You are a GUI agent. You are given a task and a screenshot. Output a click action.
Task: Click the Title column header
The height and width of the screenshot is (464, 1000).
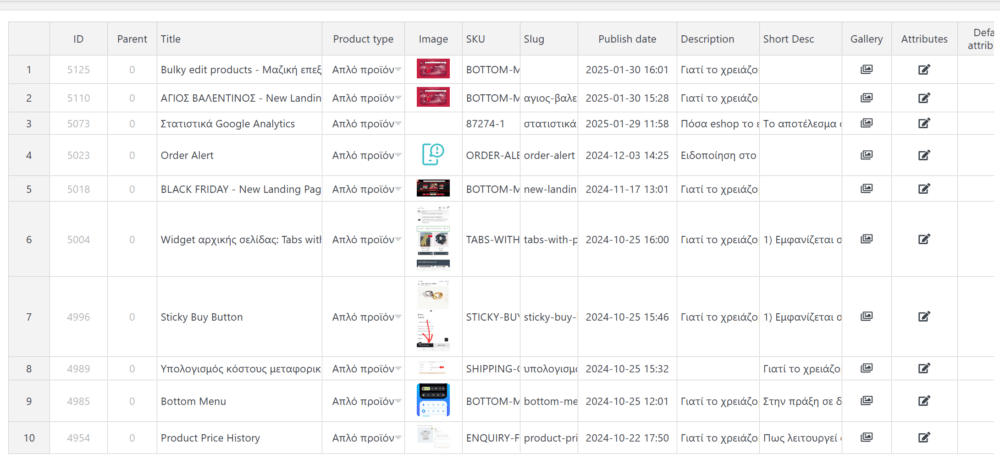(170, 39)
